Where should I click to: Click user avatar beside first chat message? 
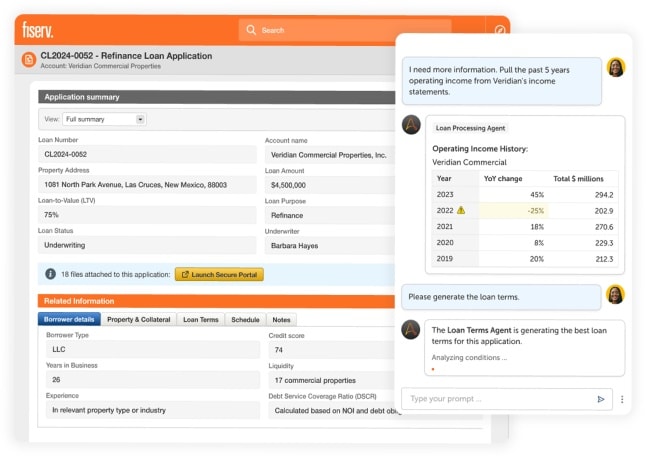tap(616, 68)
